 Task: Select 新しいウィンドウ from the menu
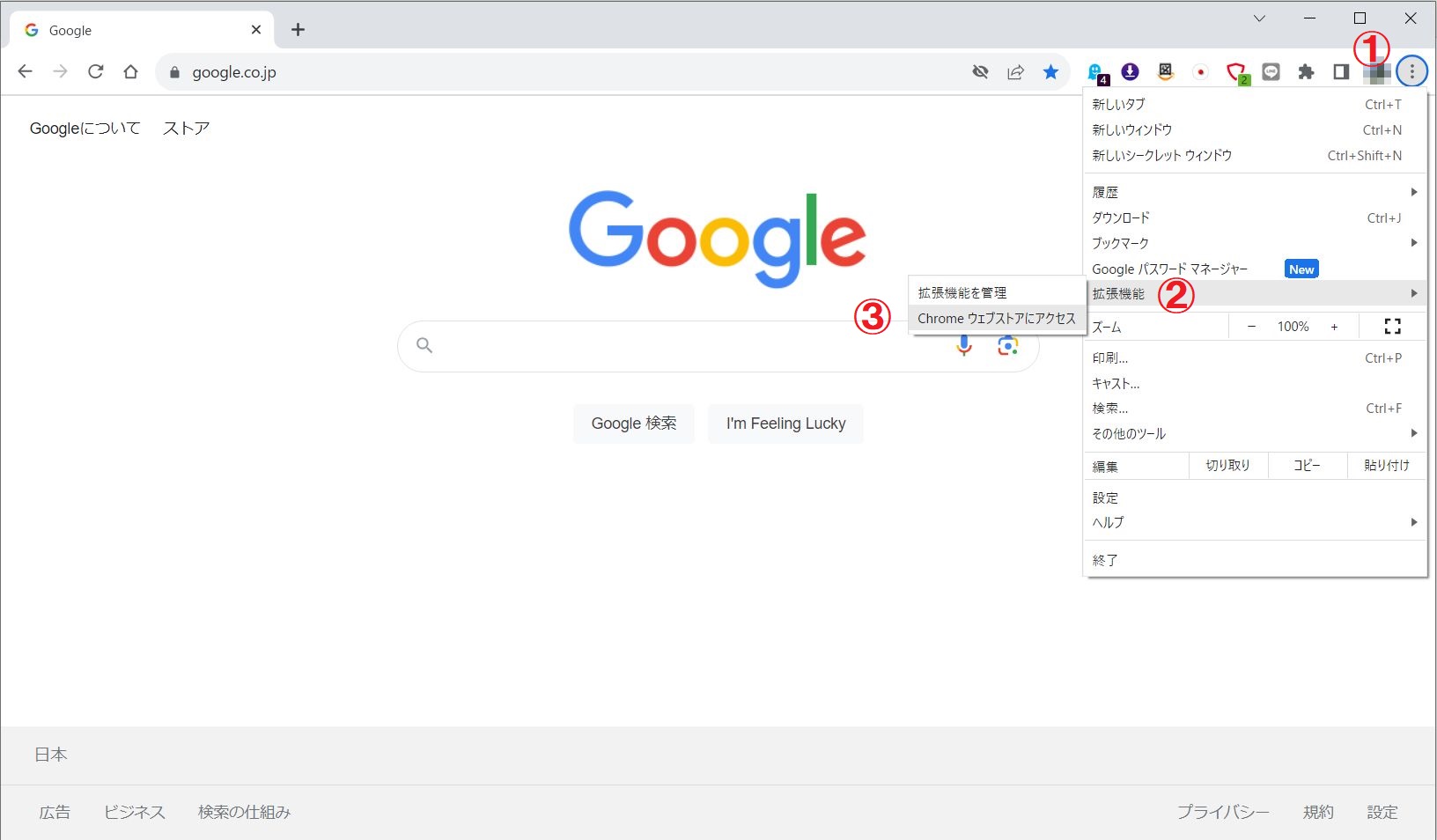[x=1255, y=129]
